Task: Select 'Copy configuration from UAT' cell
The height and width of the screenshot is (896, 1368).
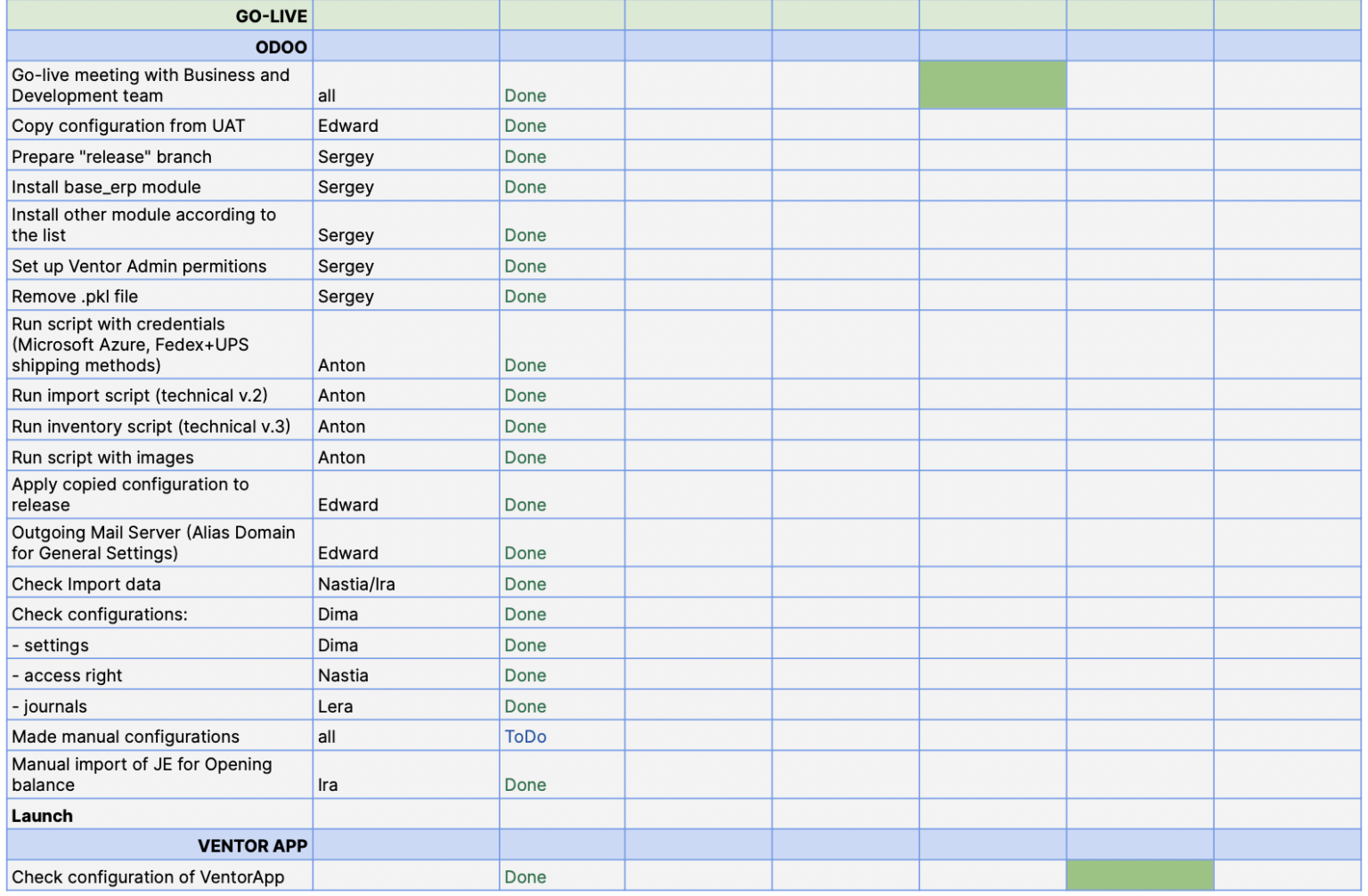Action: click(159, 126)
